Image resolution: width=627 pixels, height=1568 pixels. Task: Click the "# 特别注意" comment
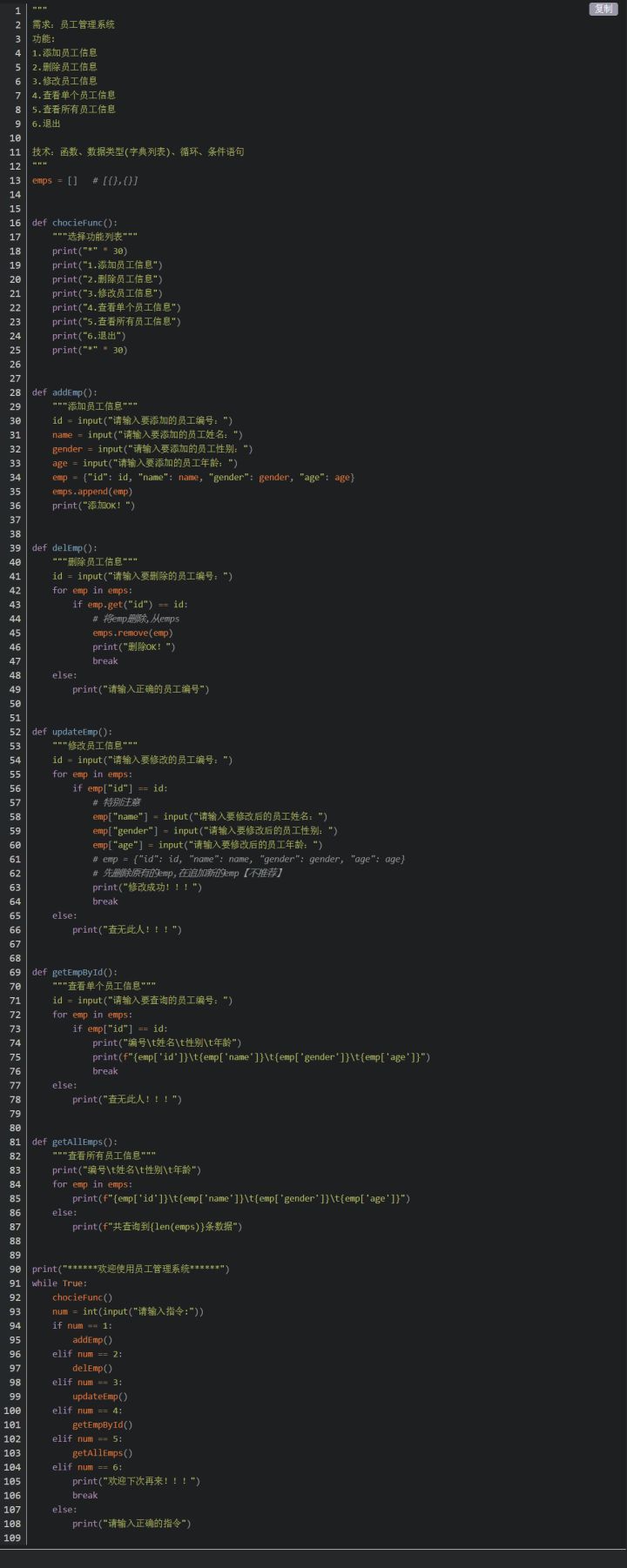pos(117,802)
